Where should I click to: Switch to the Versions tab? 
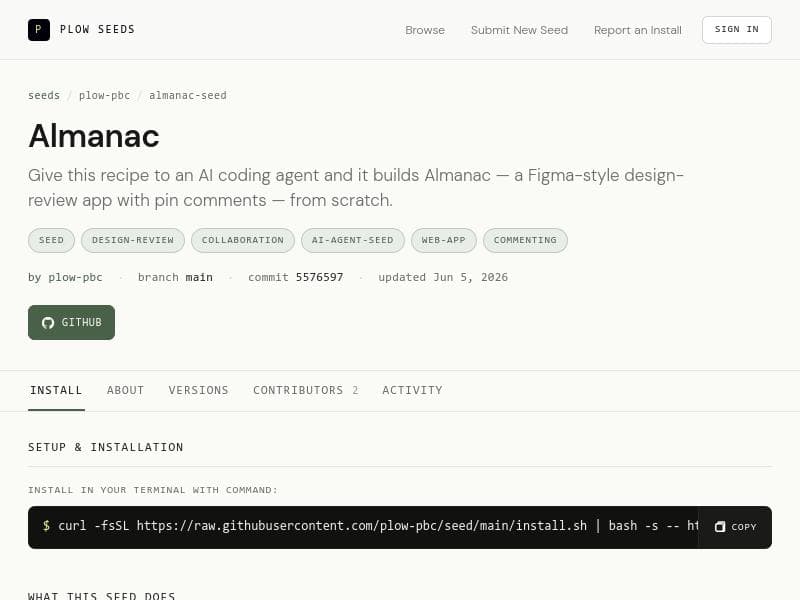[198, 390]
